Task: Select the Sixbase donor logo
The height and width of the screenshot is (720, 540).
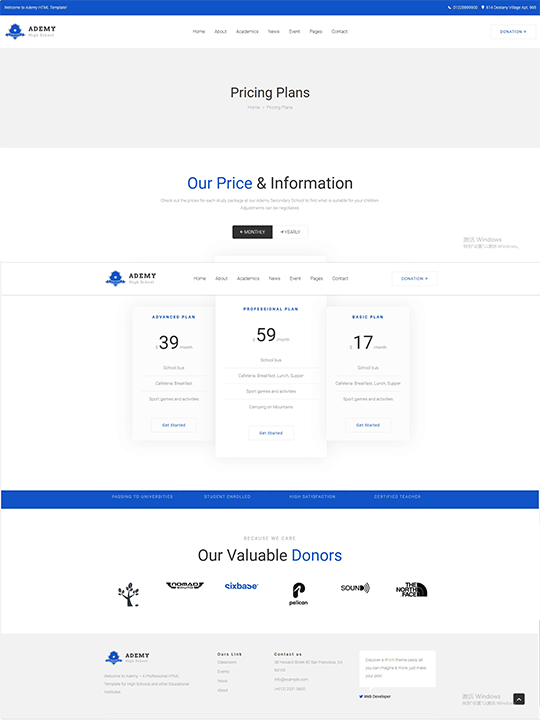Action: click(x=242, y=586)
